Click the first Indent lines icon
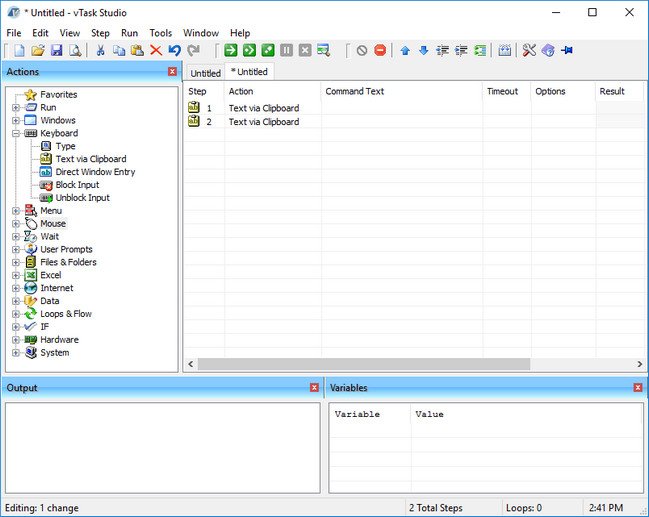This screenshot has width=649, height=517. [x=442, y=50]
